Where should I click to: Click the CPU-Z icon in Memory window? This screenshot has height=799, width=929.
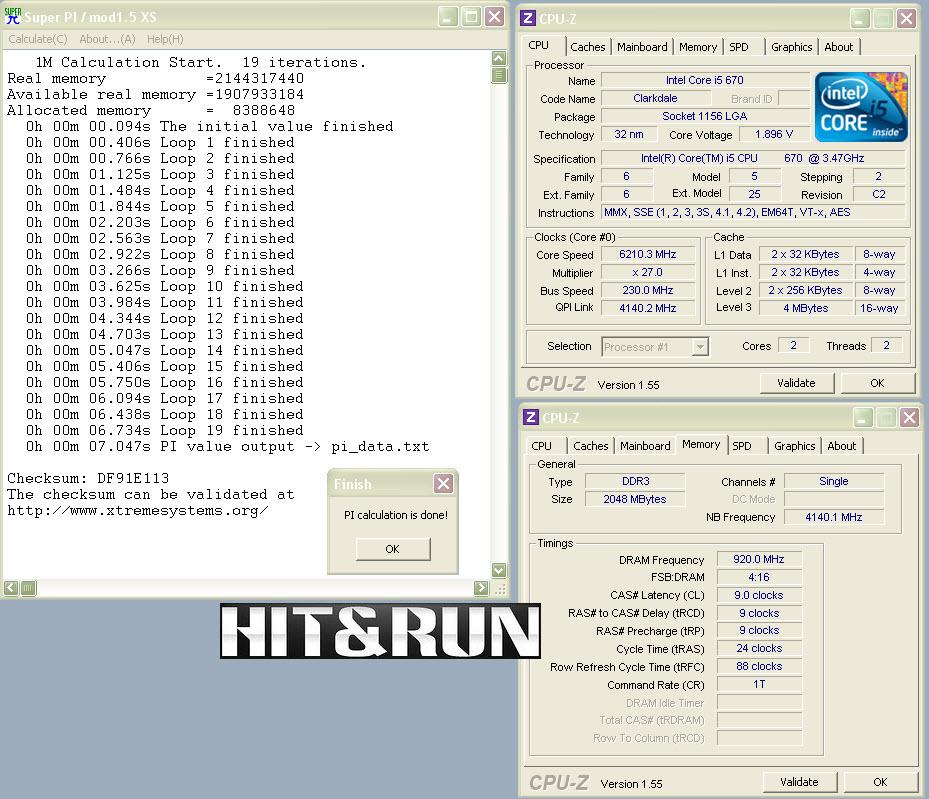click(x=530, y=418)
